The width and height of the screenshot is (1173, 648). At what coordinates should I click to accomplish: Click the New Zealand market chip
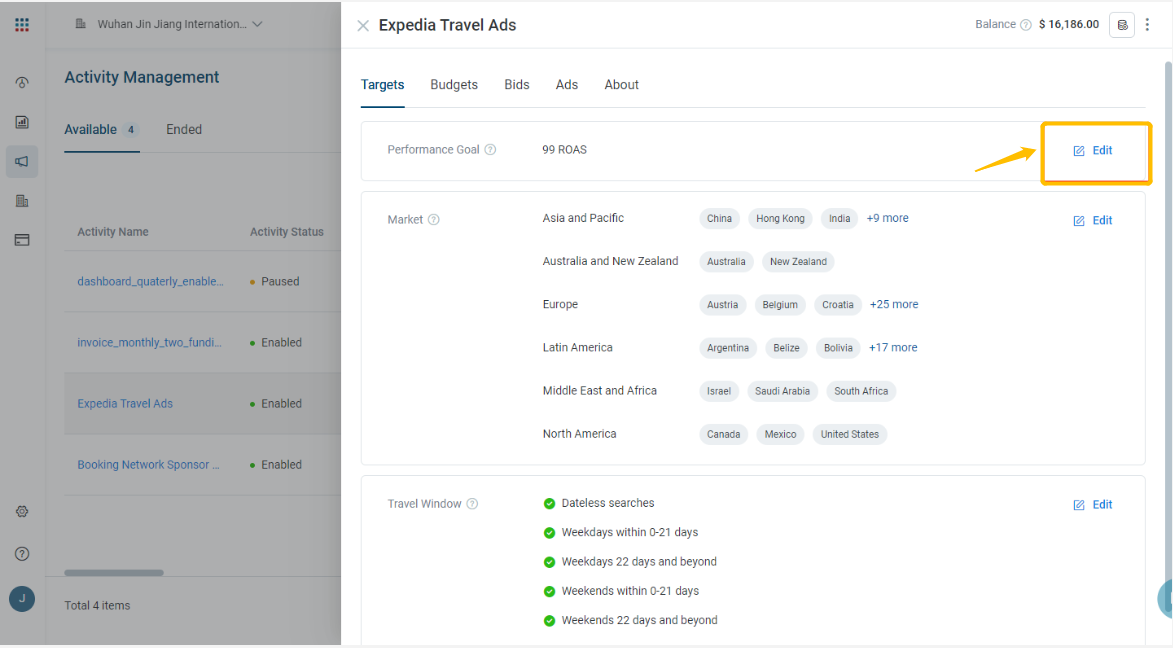(x=798, y=262)
